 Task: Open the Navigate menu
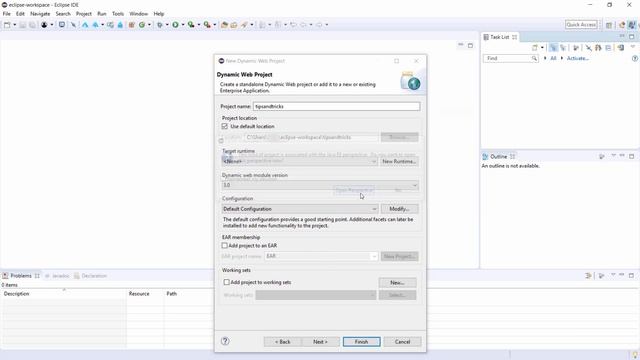40,13
